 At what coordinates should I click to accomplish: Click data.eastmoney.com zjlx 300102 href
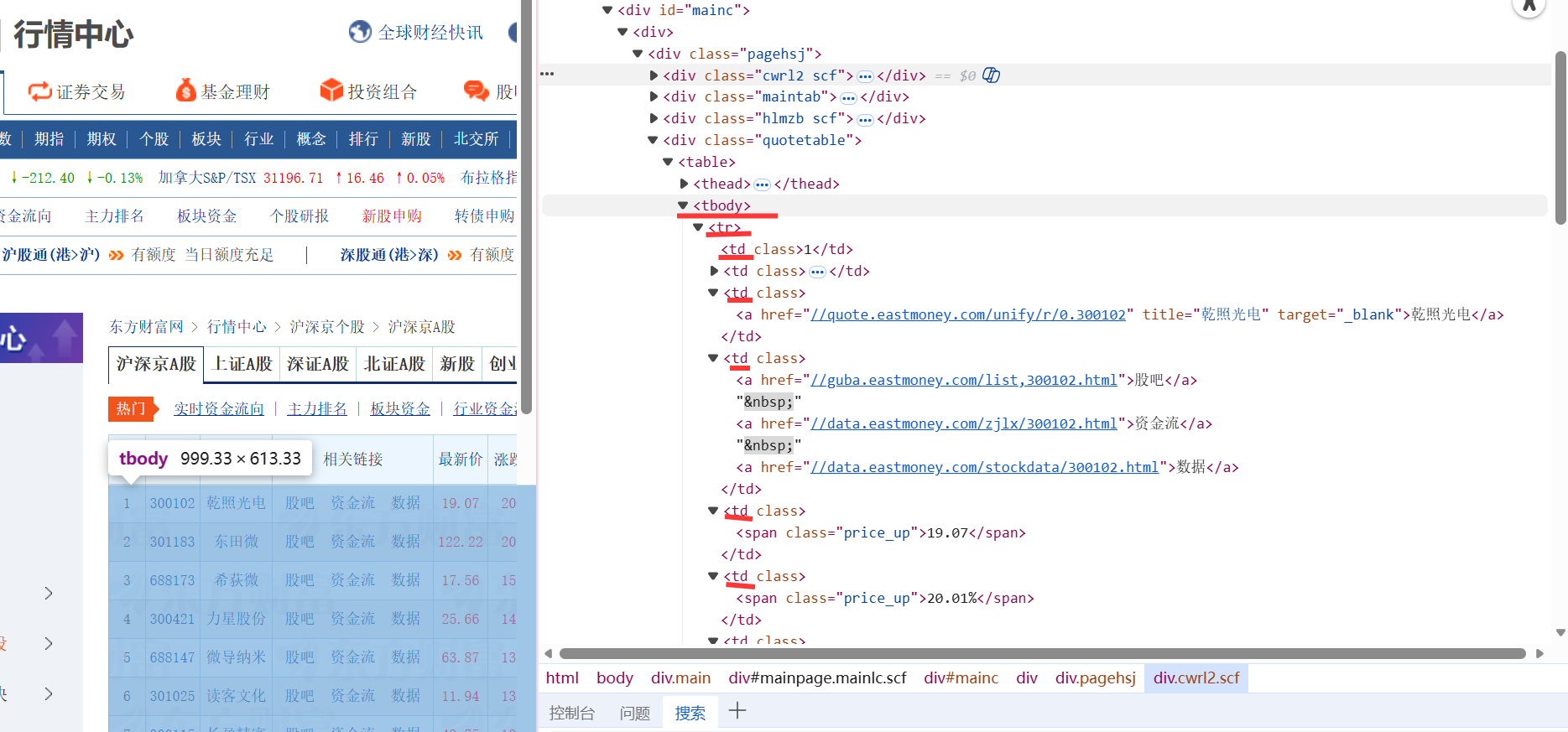coord(964,423)
